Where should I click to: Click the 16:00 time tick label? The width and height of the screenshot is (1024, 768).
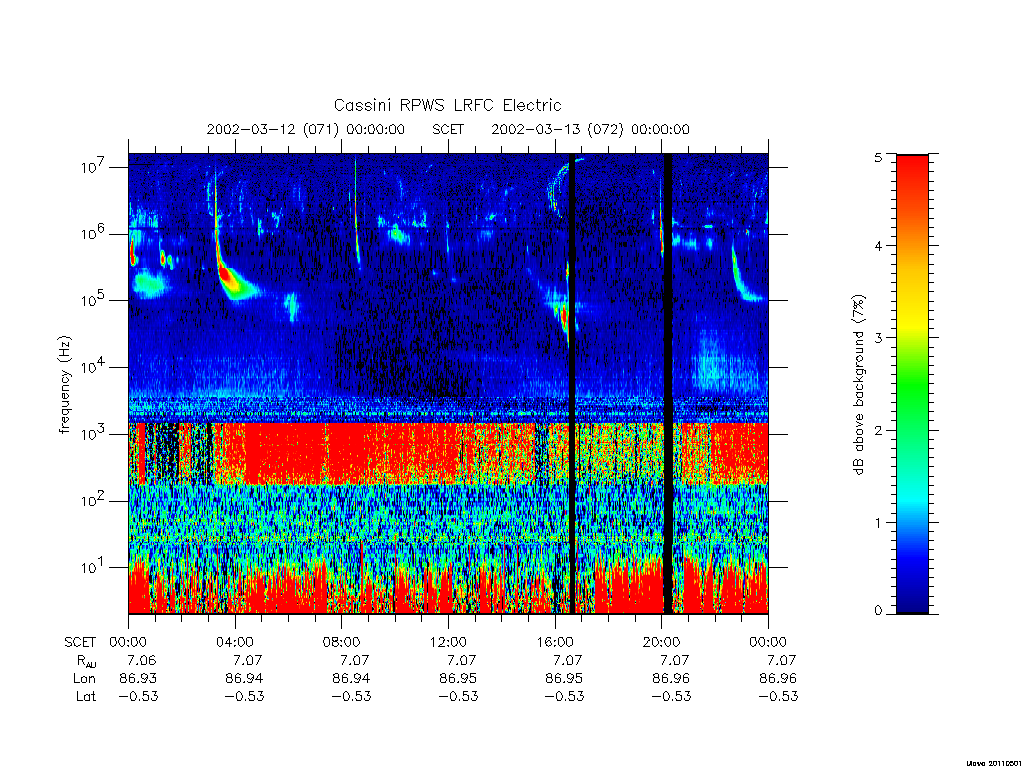pyautogui.click(x=554, y=642)
